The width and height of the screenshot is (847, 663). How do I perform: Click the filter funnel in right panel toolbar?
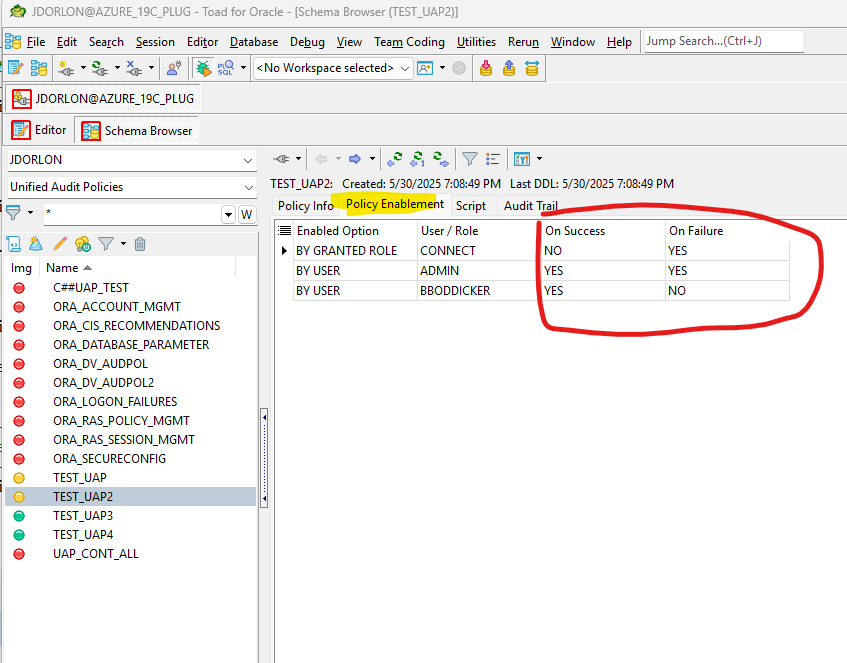tap(470, 159)
